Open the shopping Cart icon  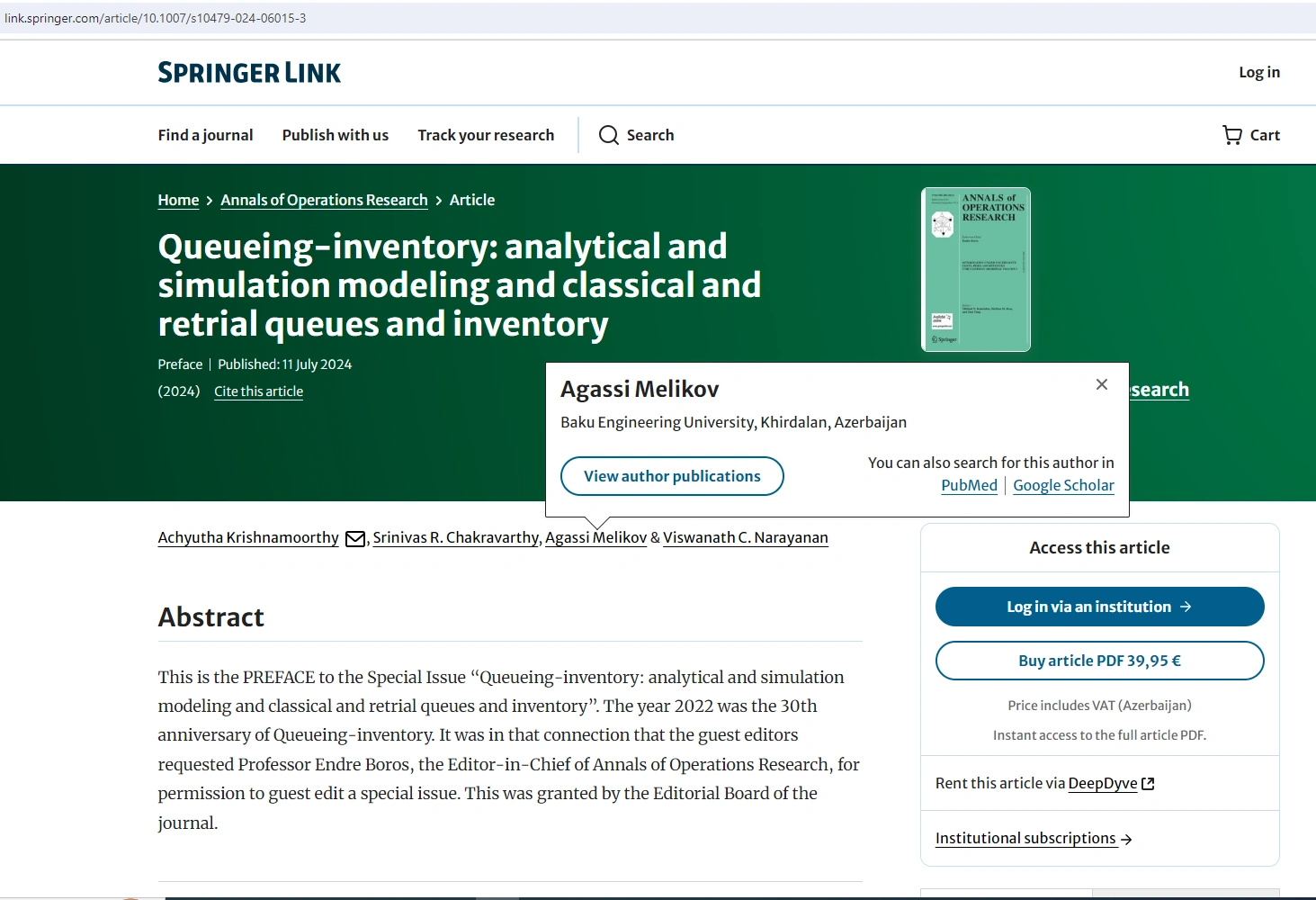point(1232,135)
